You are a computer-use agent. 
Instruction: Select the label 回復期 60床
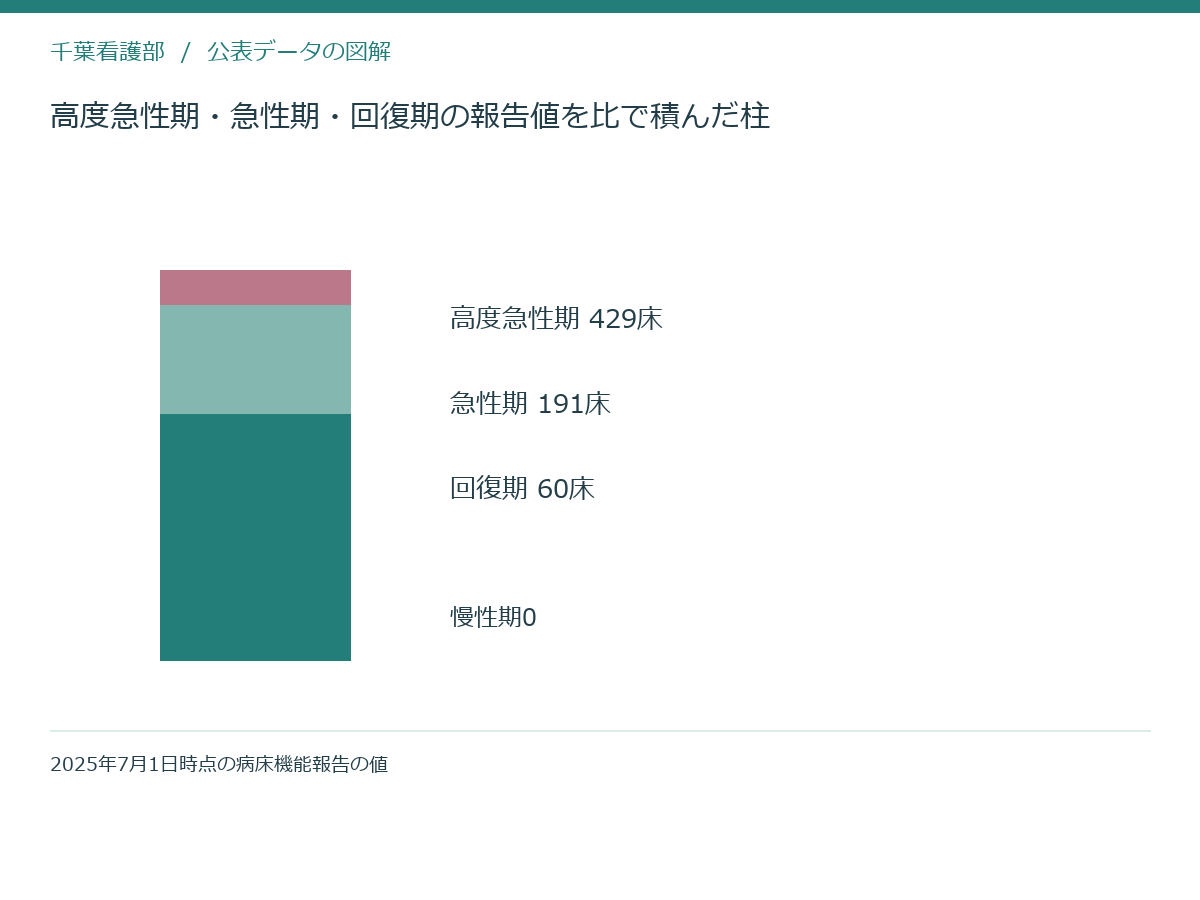coord(522,489)
